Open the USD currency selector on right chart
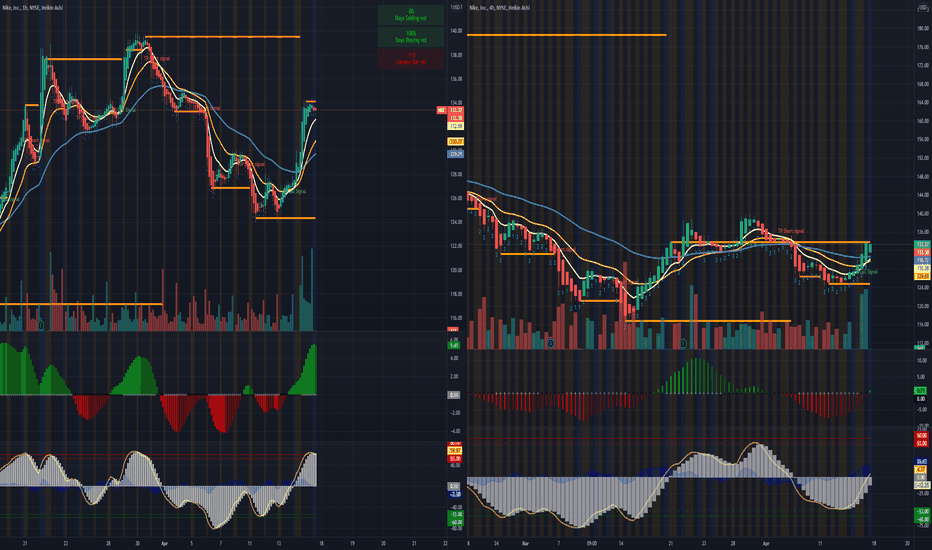Image resolution: width=932 pixels, height=550 pixels. [924, 7]
